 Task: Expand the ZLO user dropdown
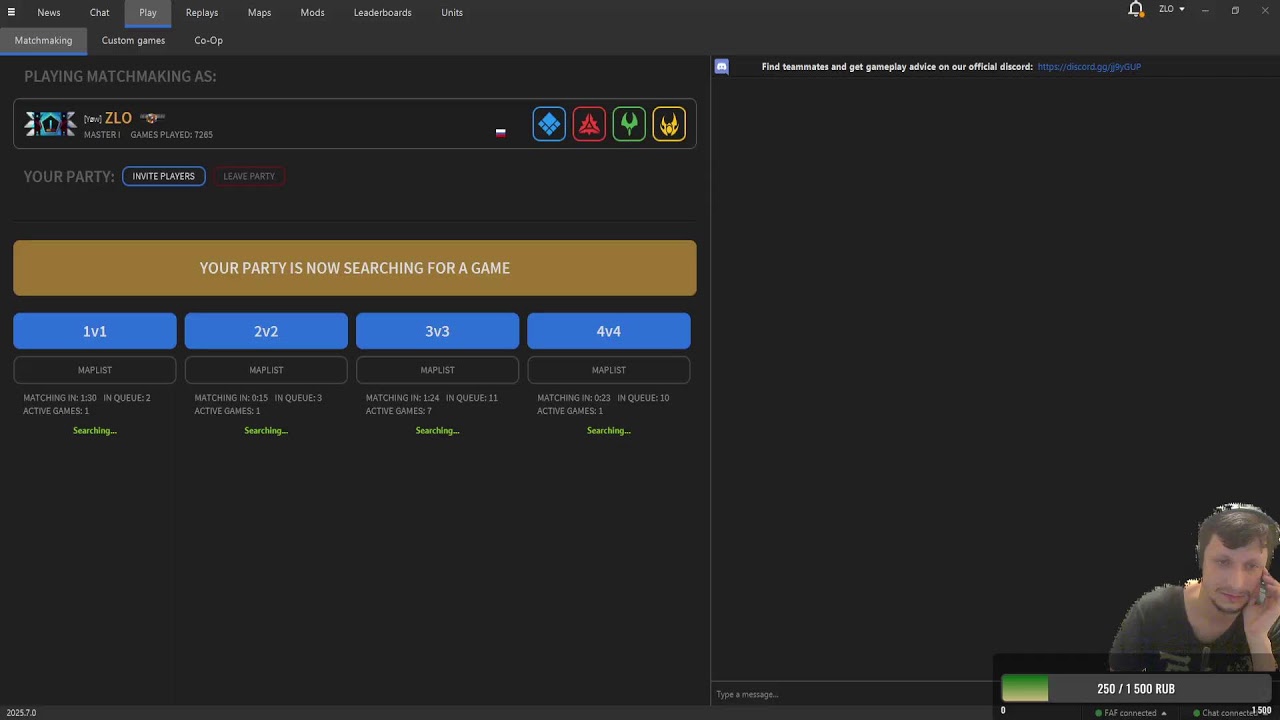click(1172, 9)
